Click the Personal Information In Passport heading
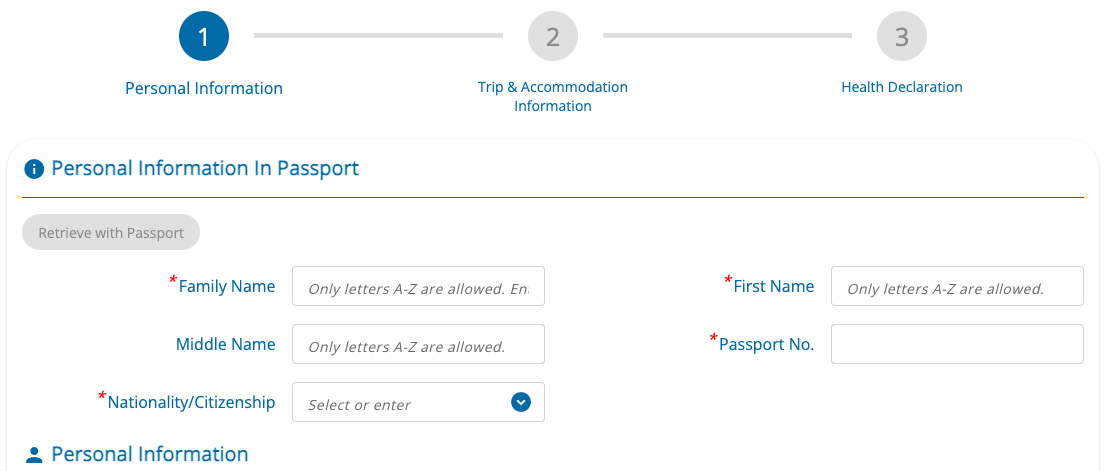 pos(205,168)
